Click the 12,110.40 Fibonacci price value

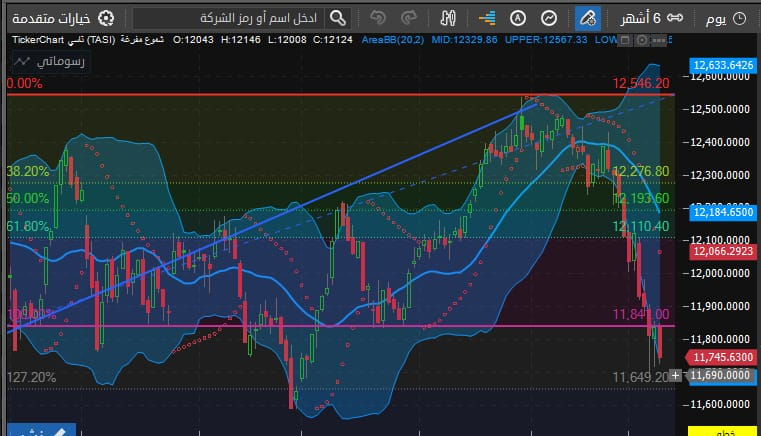641,226
